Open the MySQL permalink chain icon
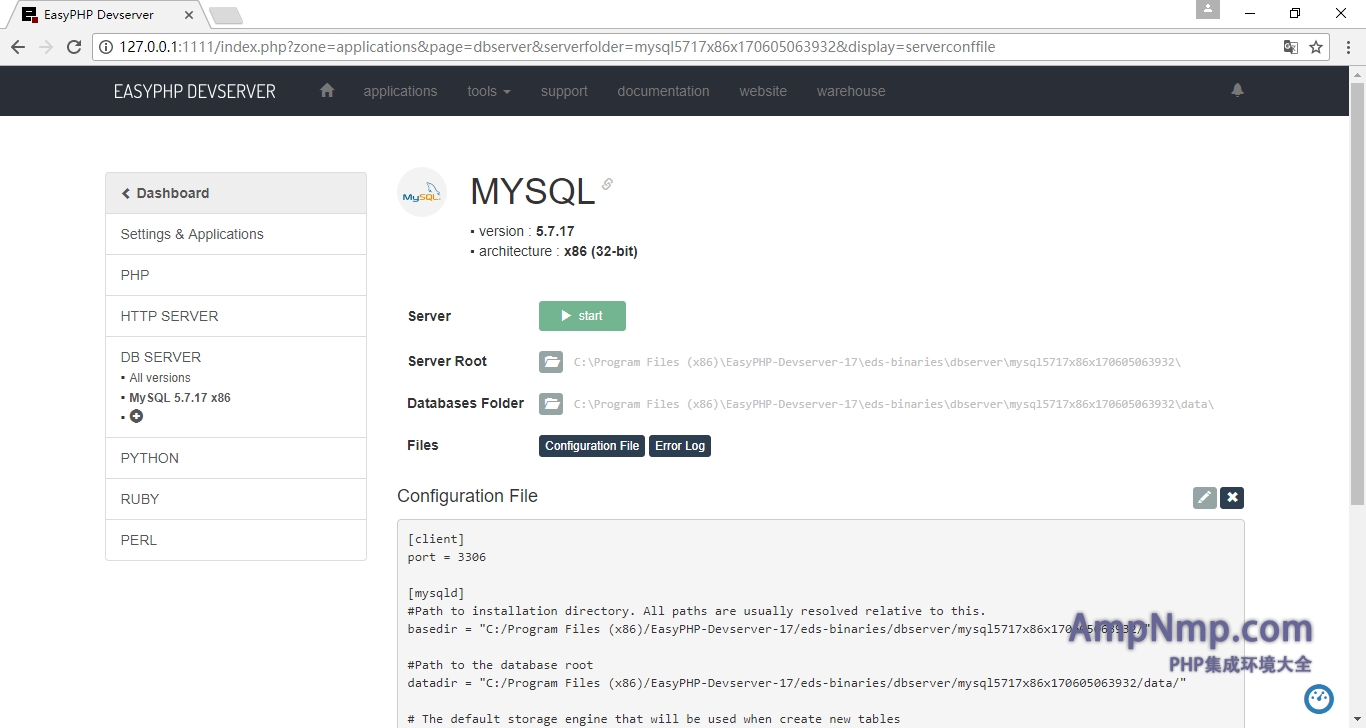1366x728 pixels. click(607, 184)
